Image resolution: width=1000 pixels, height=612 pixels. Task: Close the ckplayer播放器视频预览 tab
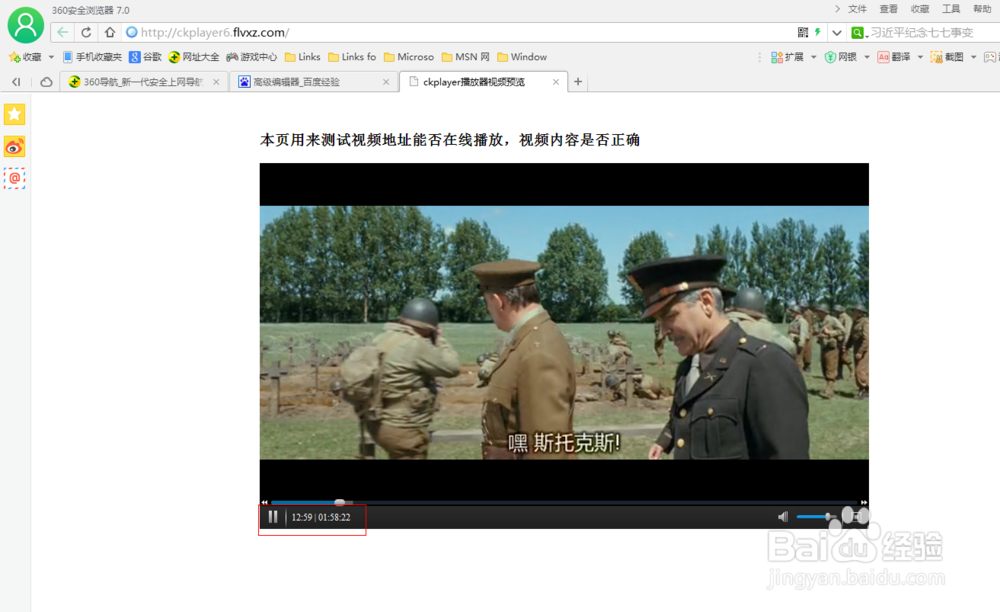556,82
